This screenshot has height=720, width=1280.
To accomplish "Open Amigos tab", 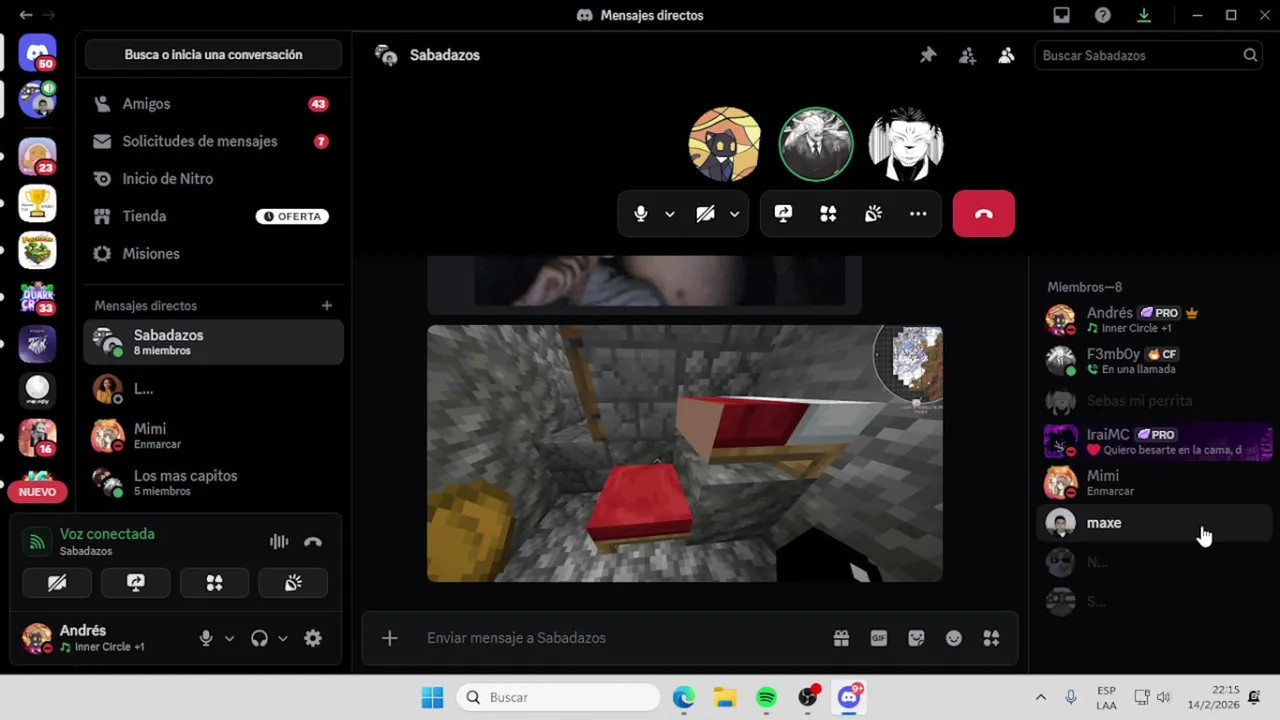I will pyautogui.click(x=213, y=104).
